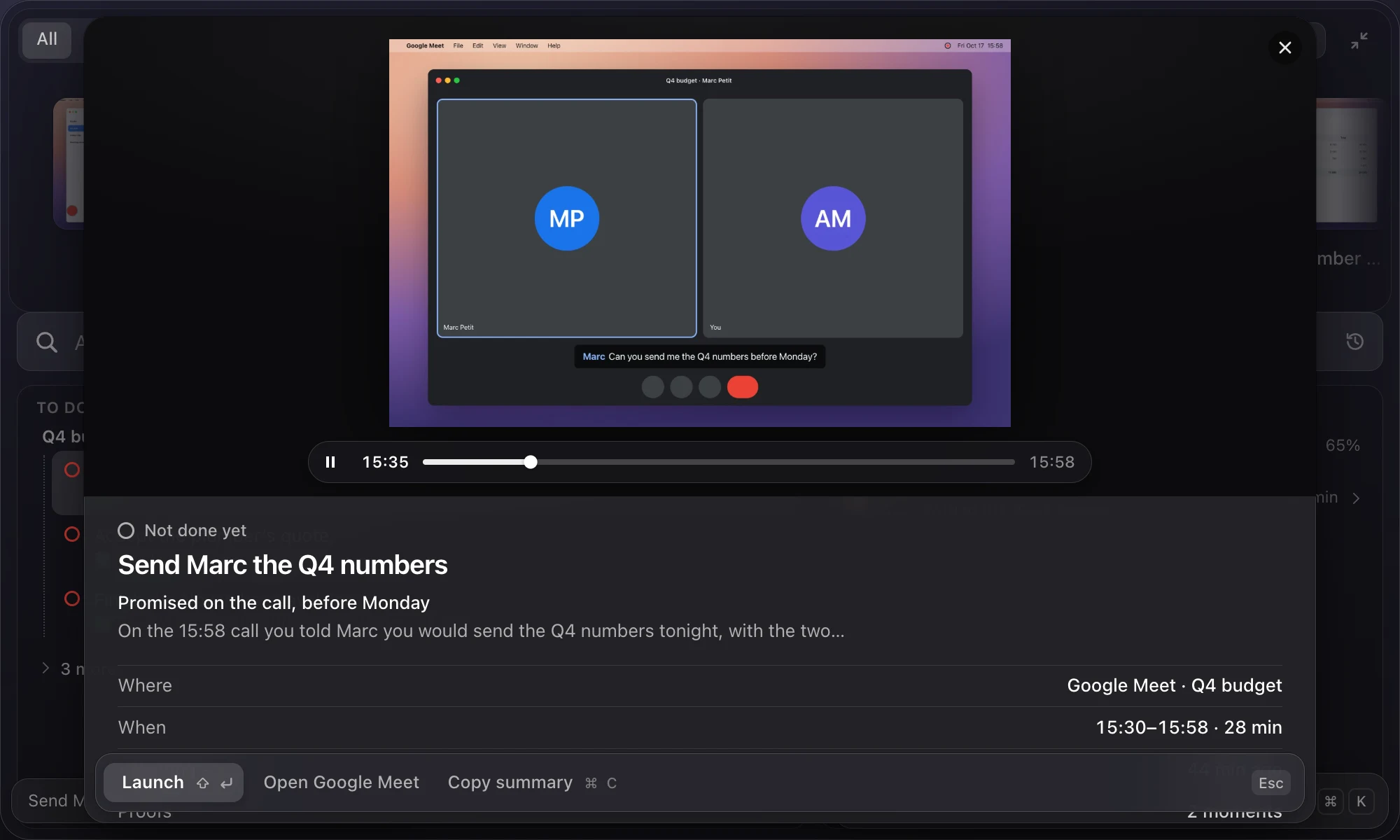
Task: Click the Esc key button
Action: (x=1271, y=783)
